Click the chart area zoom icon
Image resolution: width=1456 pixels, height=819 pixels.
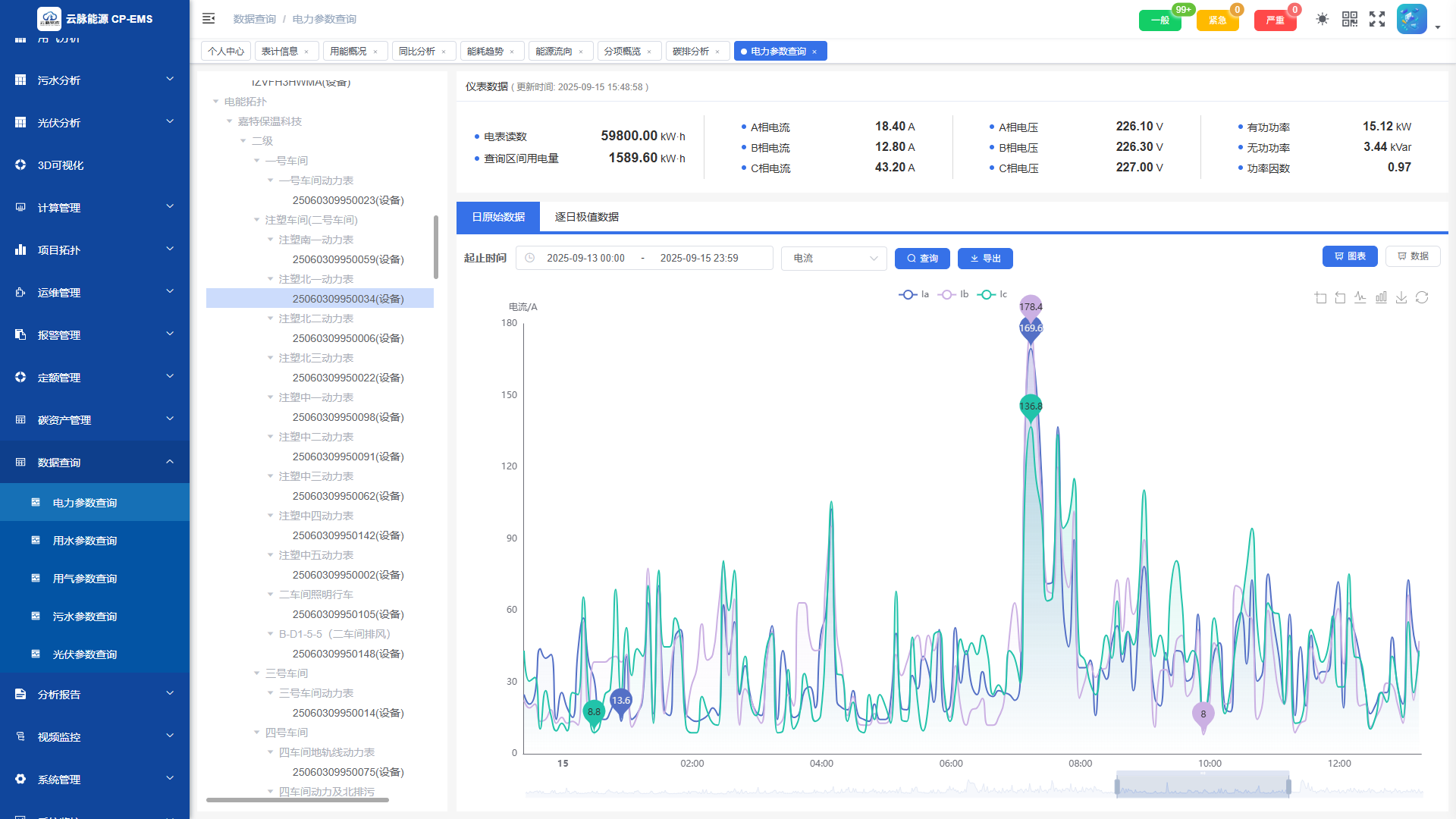click(1320, 298)
